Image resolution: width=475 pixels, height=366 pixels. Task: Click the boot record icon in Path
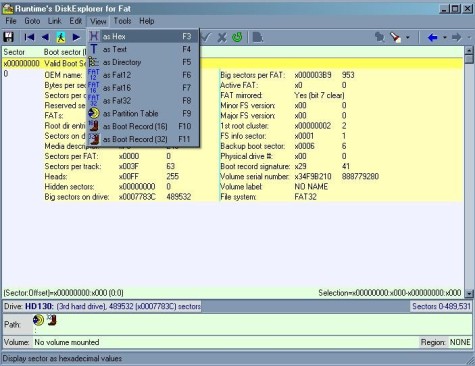(52, 320)
